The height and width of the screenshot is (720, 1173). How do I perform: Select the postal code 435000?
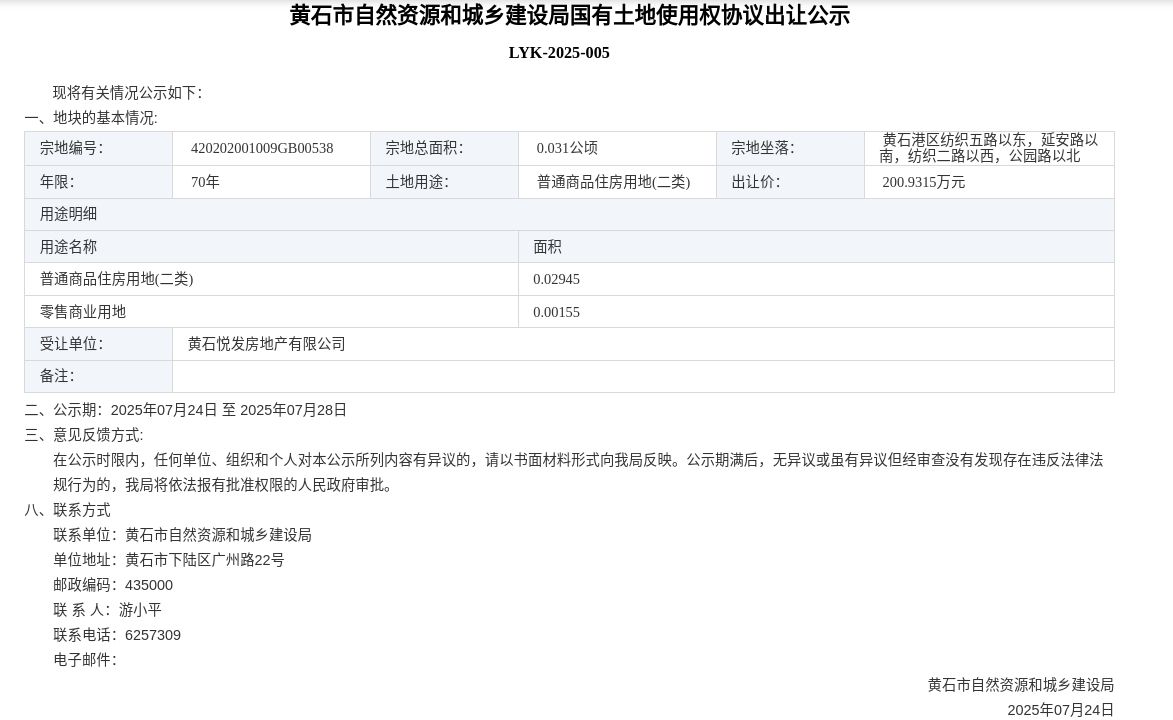[149, 585]
